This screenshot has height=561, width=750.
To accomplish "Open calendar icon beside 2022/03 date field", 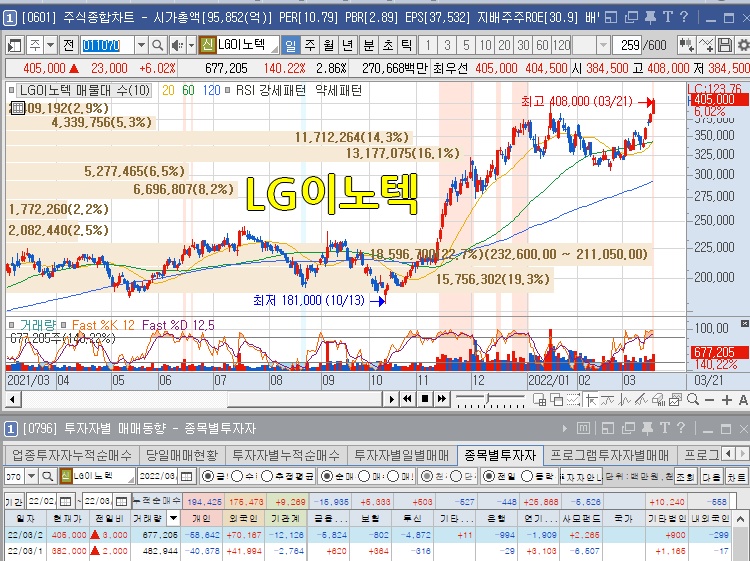I will (x=187, y=476).
